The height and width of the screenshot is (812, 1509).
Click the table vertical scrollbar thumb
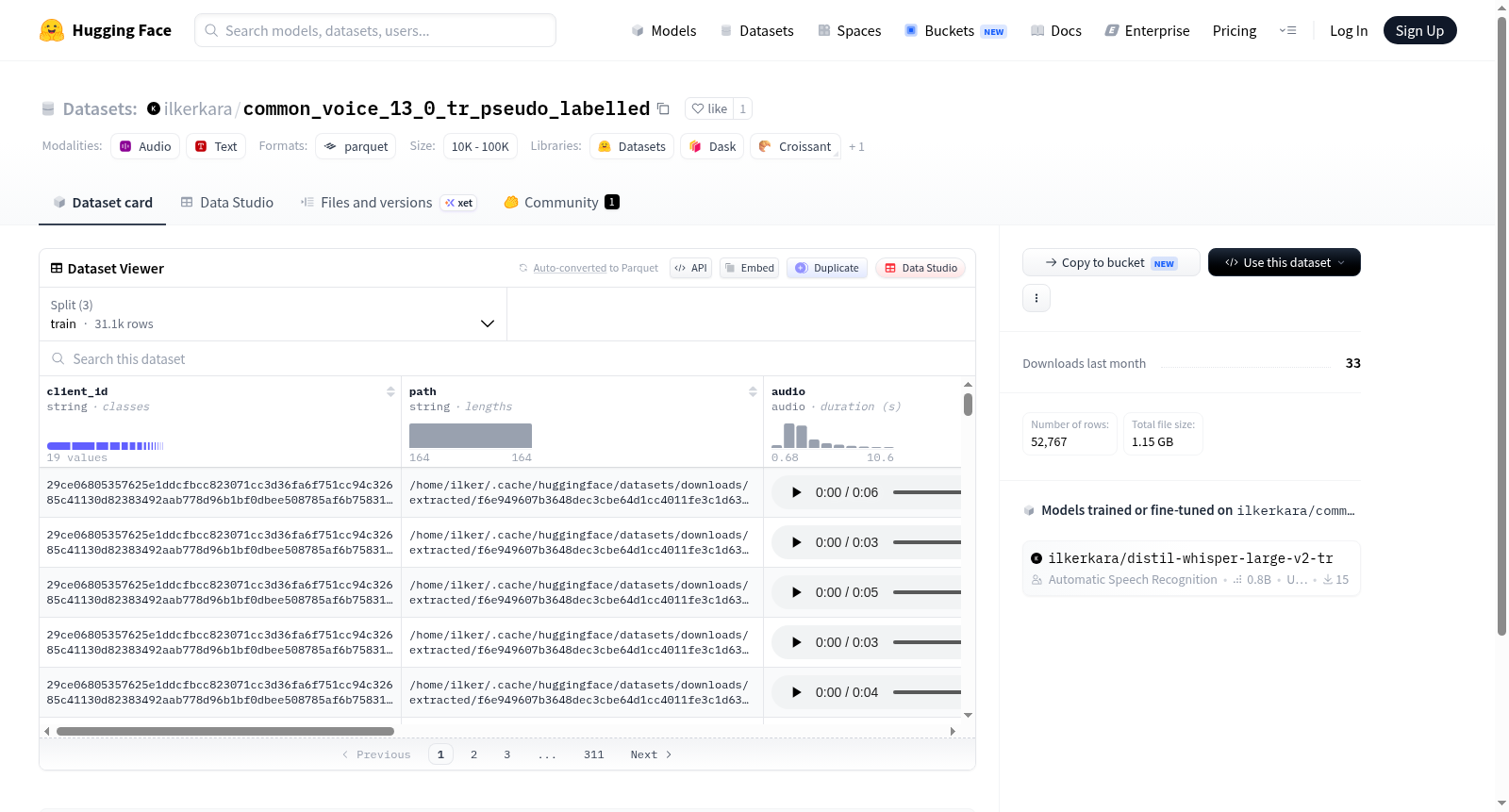[x=968, y=405]
